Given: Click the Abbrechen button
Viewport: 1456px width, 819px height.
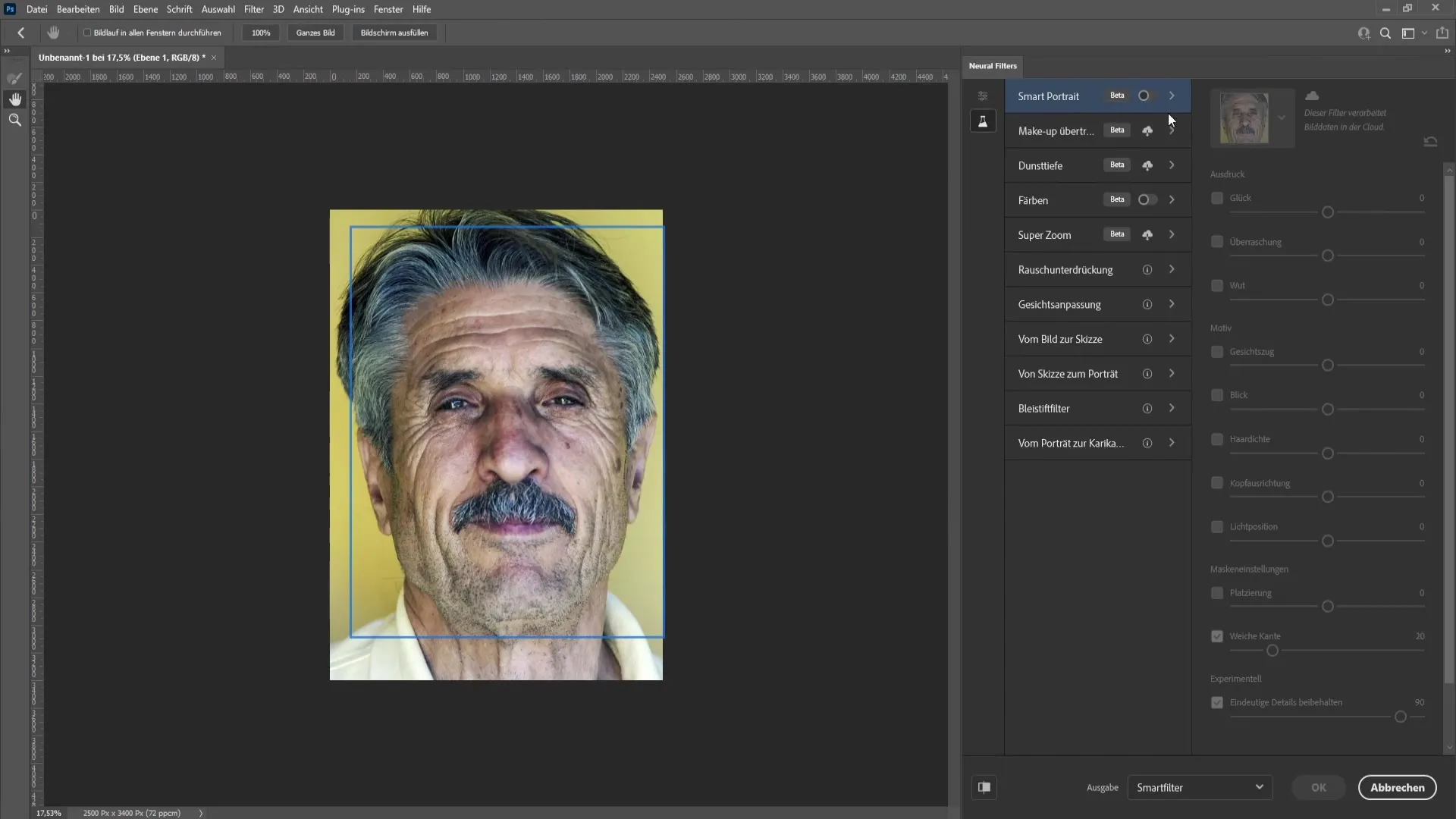Looking at the screenshot, I should click(x=1397, y=787).
